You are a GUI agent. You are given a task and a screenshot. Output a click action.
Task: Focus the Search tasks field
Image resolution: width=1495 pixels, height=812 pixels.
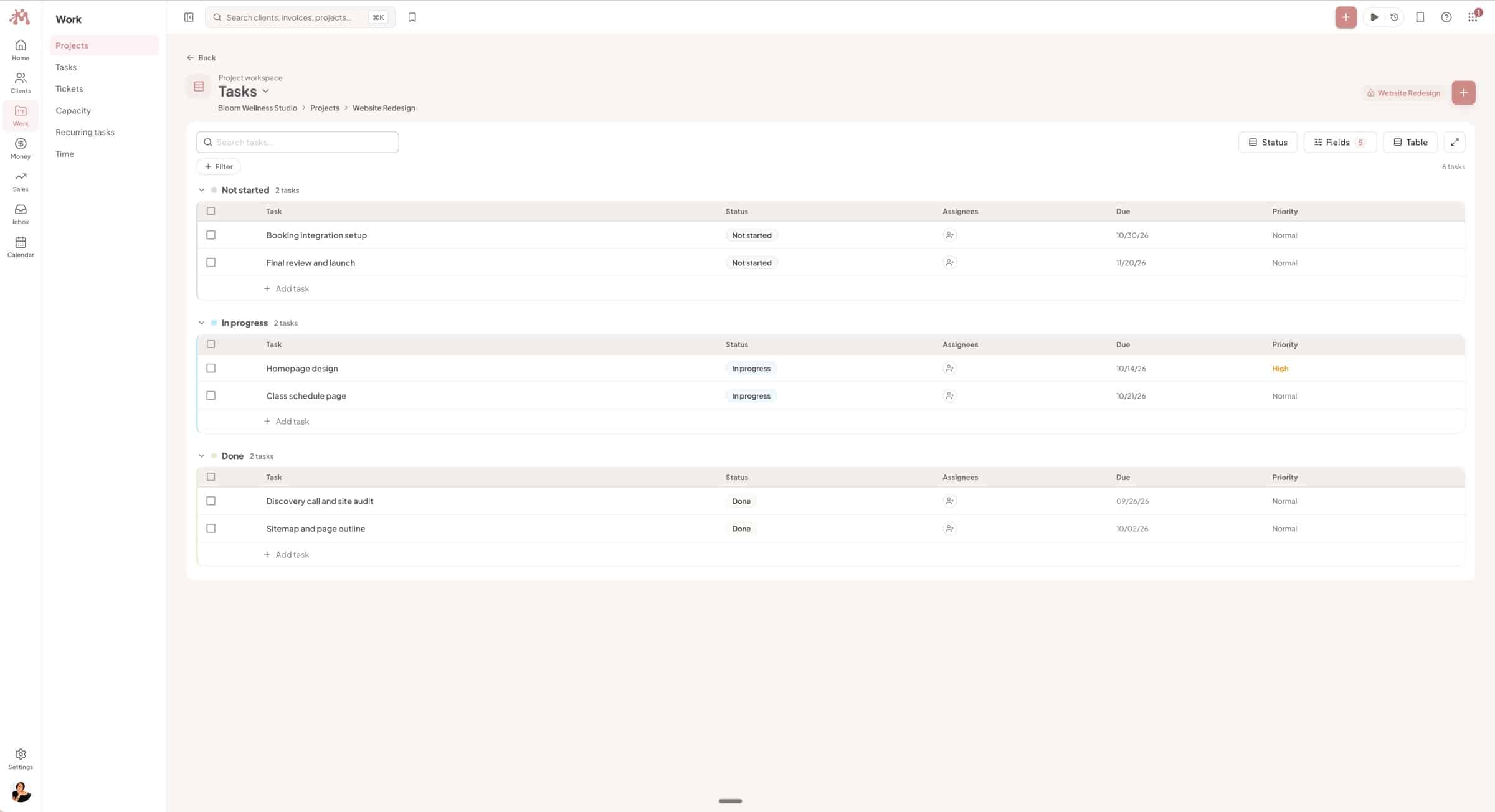pyautogui.click(x=297, y=143)
